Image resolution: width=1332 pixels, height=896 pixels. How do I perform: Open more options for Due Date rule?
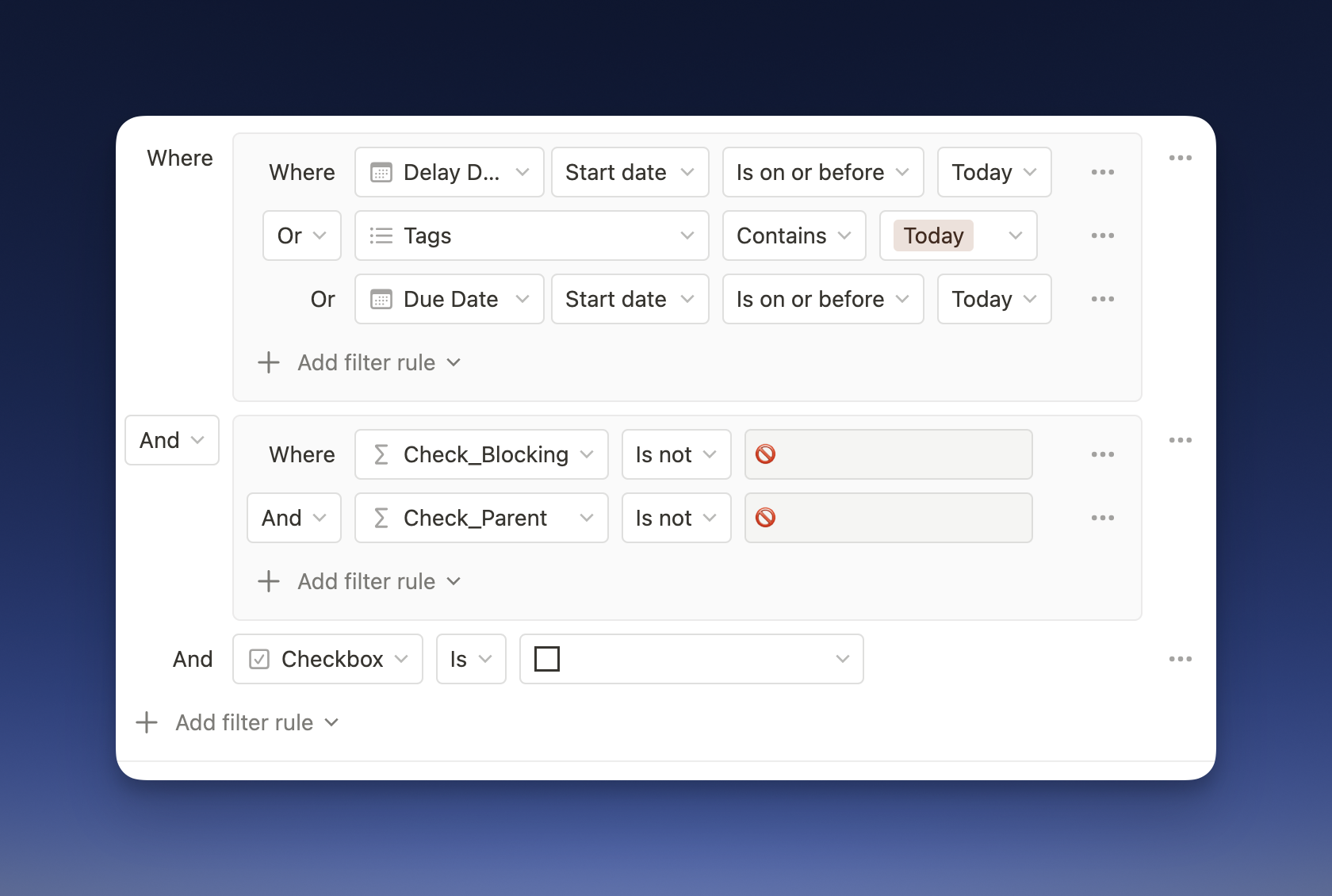click(x=1102, y=299)
